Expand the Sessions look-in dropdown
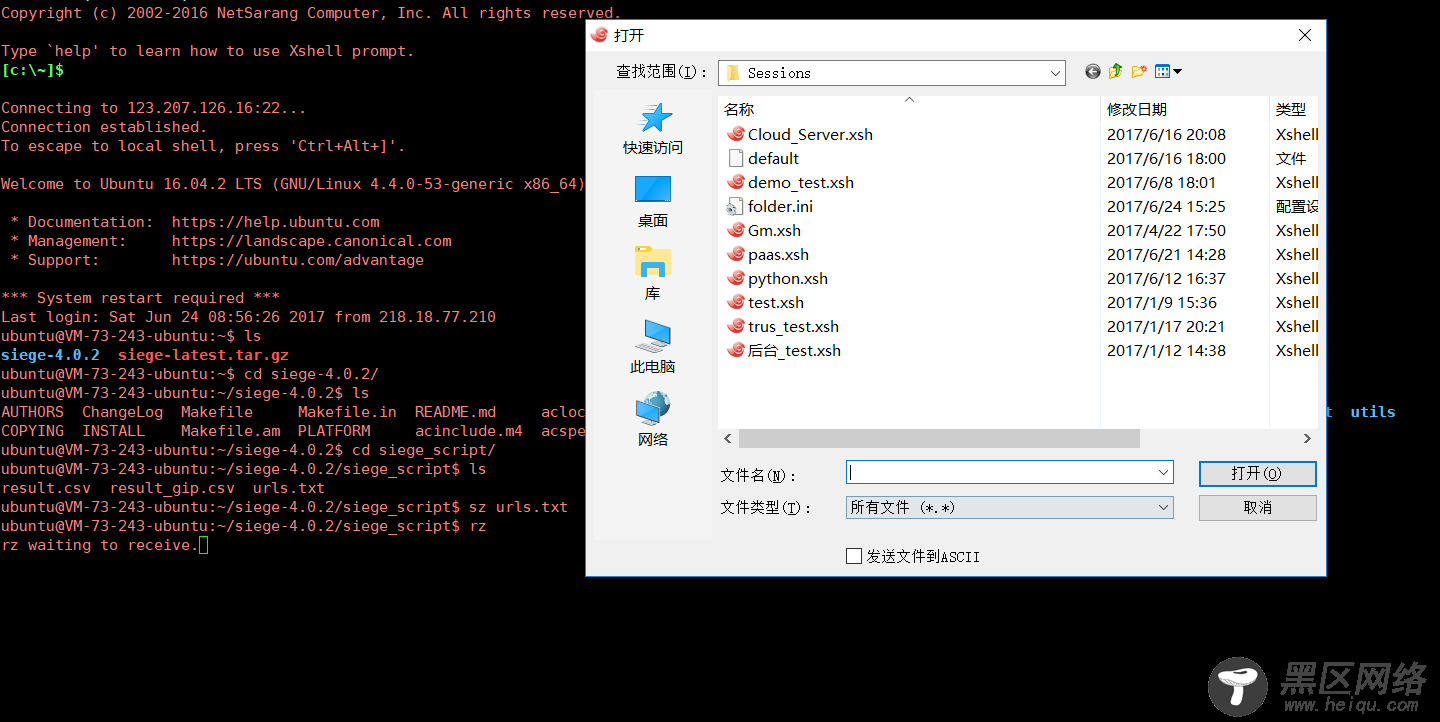 click(1056, 73)
